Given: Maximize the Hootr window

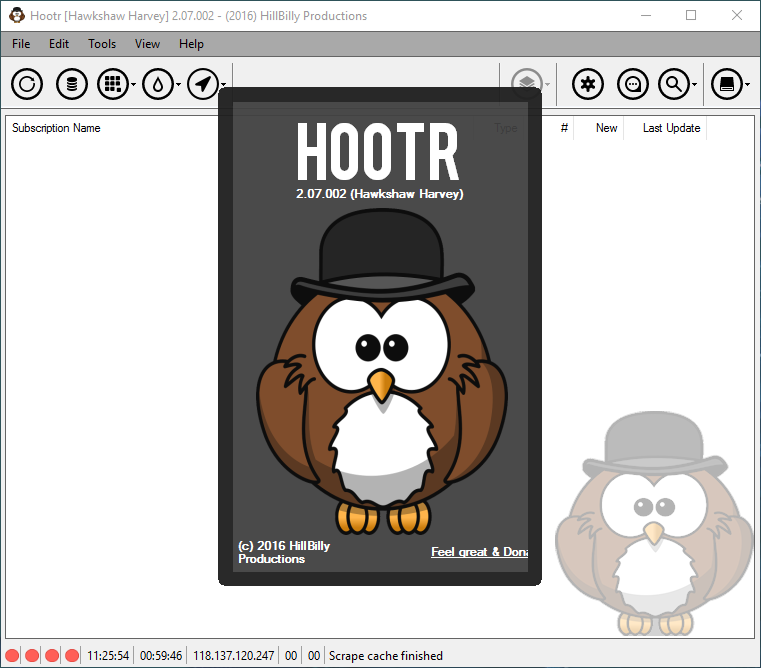Looking at the screenshot, I should pyautogui.click(x=691, y=16).
